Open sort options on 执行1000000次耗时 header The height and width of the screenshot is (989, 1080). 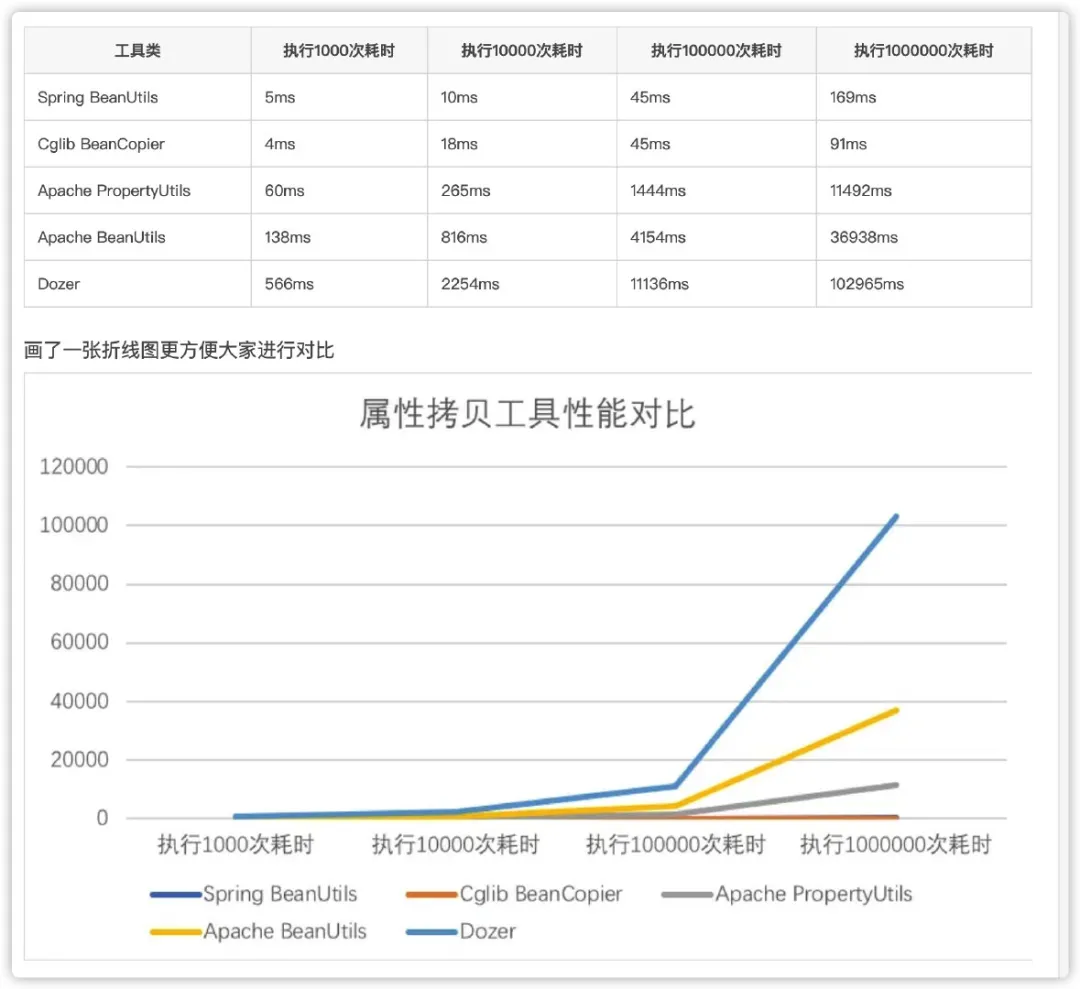[923, 50]
